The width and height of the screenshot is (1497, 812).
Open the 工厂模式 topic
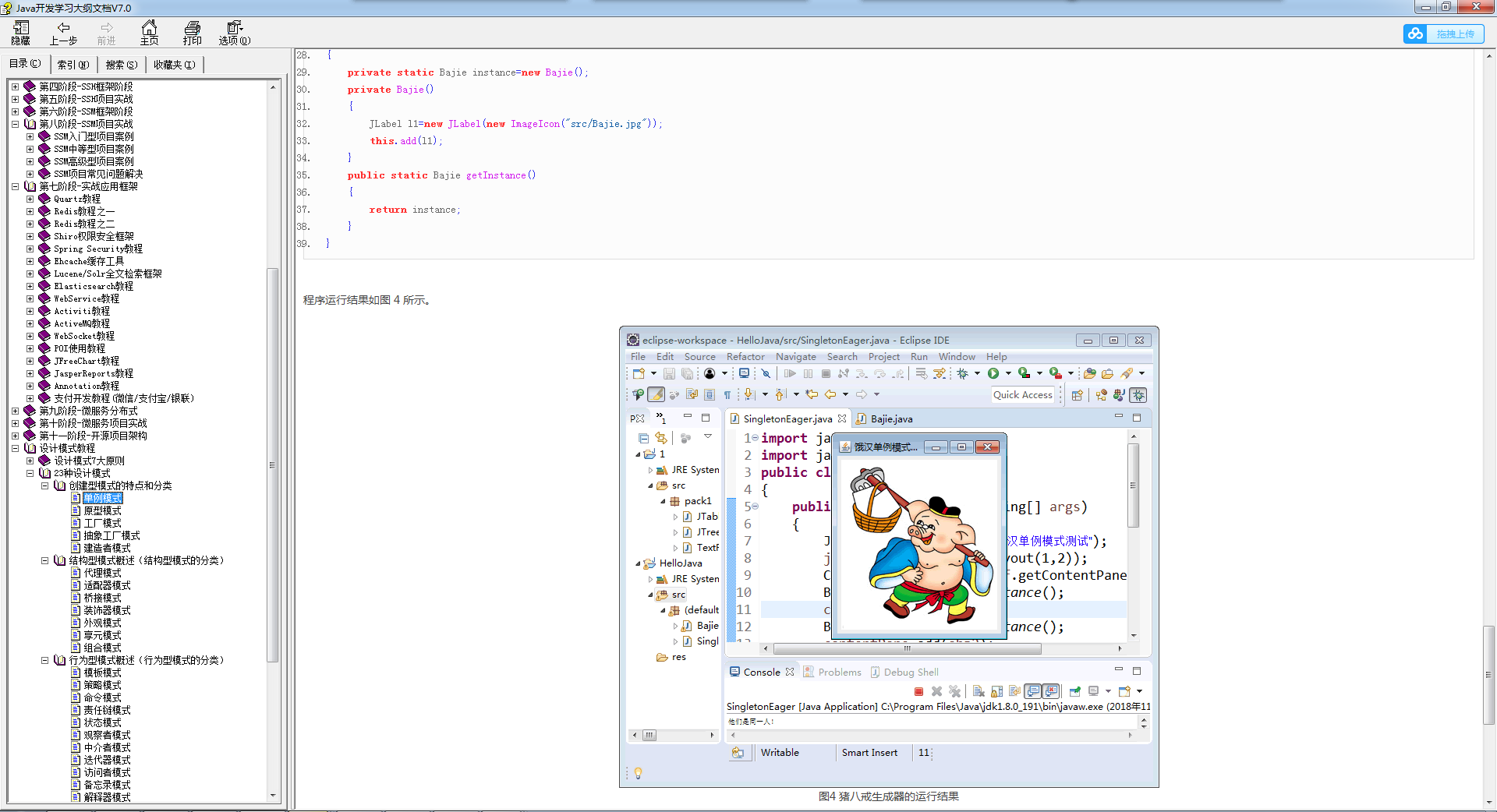pos(102,523)
